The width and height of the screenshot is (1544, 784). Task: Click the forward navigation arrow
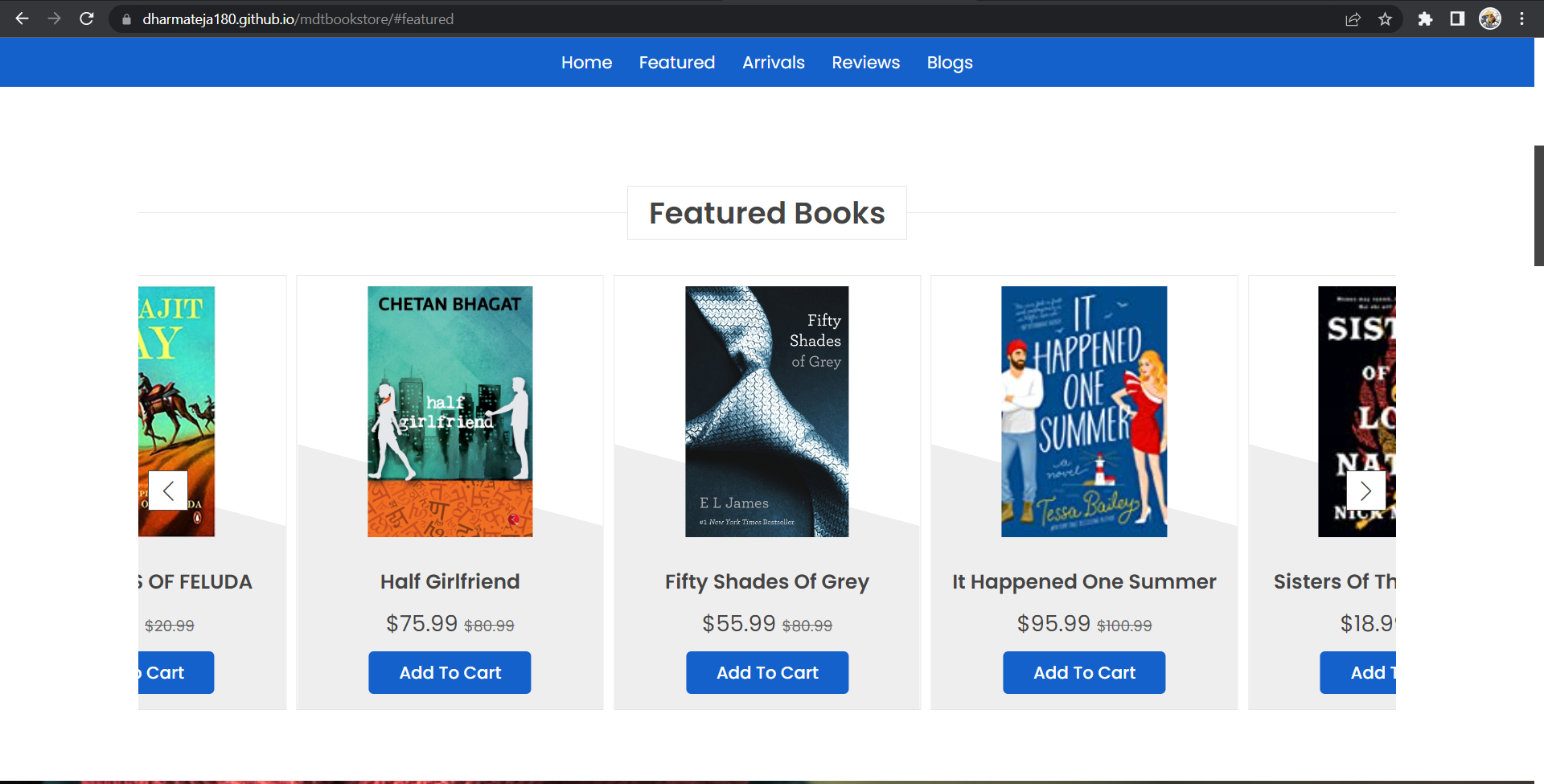coord(54,18)
